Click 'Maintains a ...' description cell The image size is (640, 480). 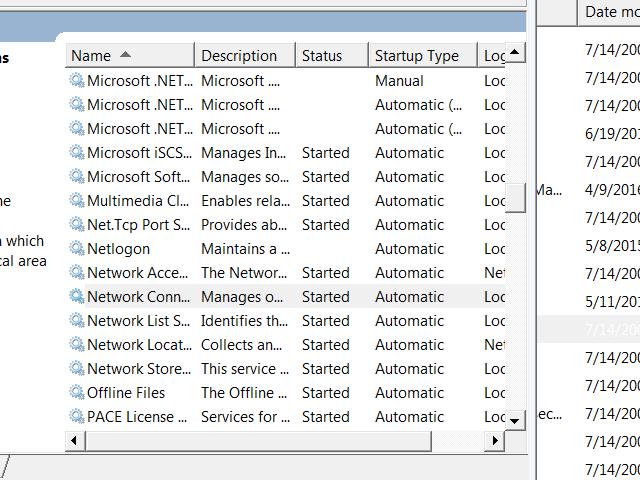[245, 249]
